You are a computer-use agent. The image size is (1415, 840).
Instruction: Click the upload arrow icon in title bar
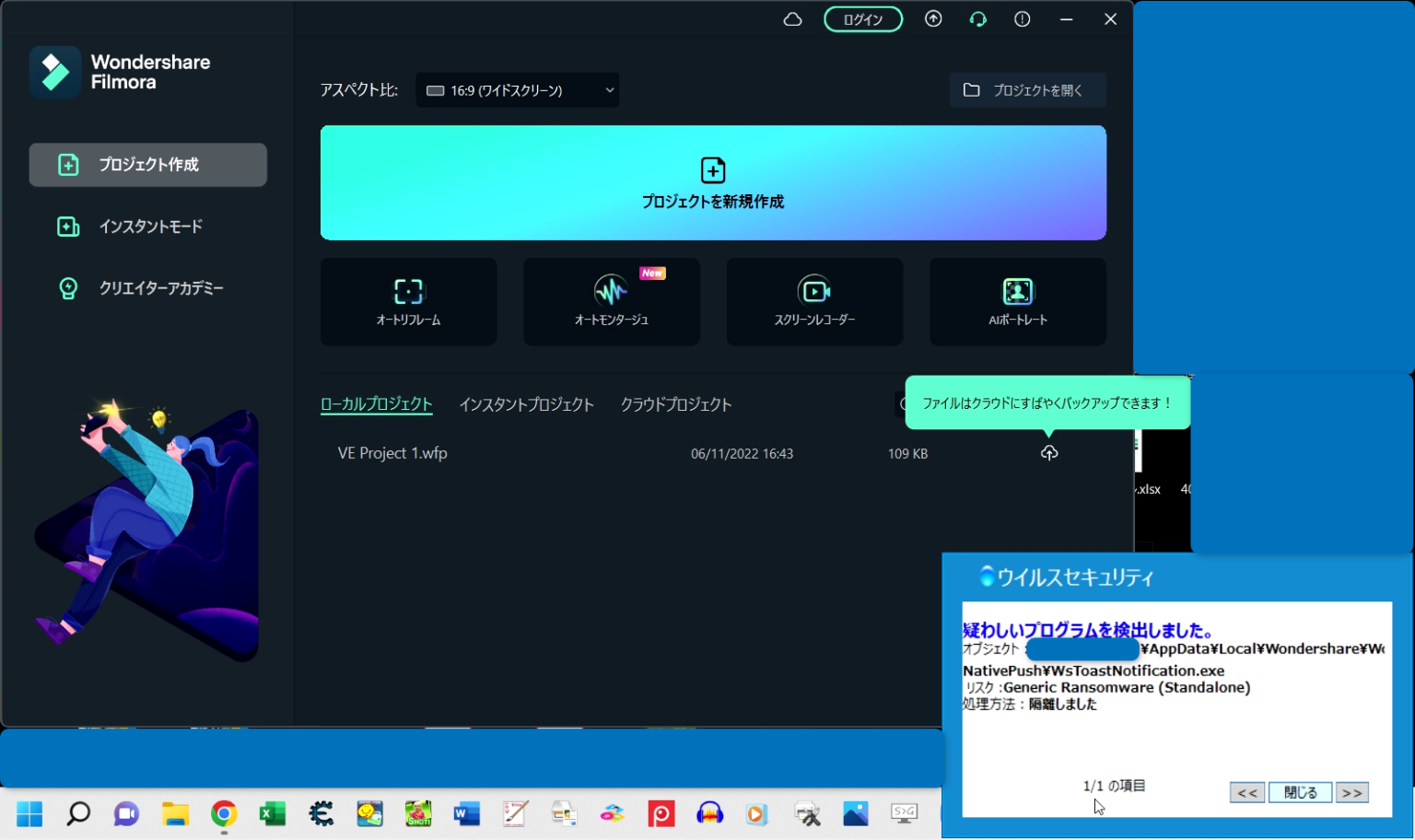coord(933,19)
